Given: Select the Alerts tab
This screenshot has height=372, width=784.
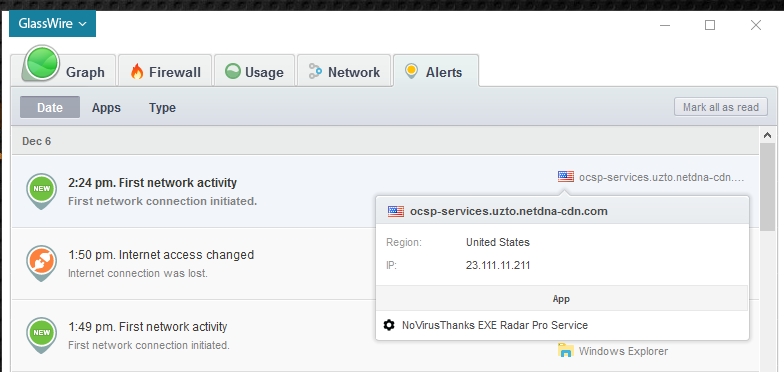Looking at the screenshot, I should click(x=436, y=70).
